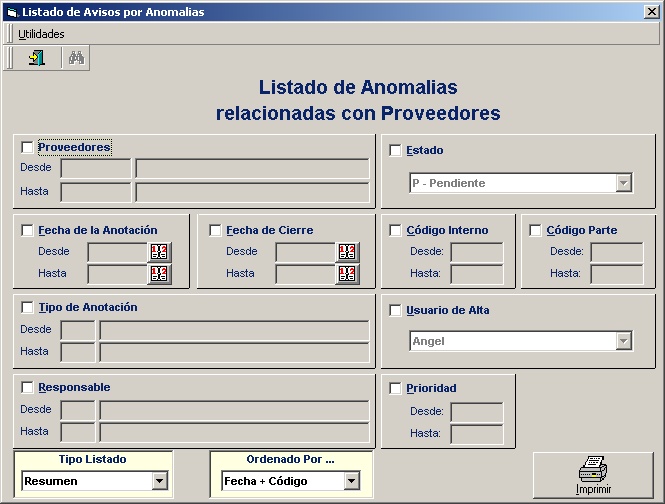Open the Ordenado Por dropdown
Viewport: 665px width, 504px height.
point(351,481)
